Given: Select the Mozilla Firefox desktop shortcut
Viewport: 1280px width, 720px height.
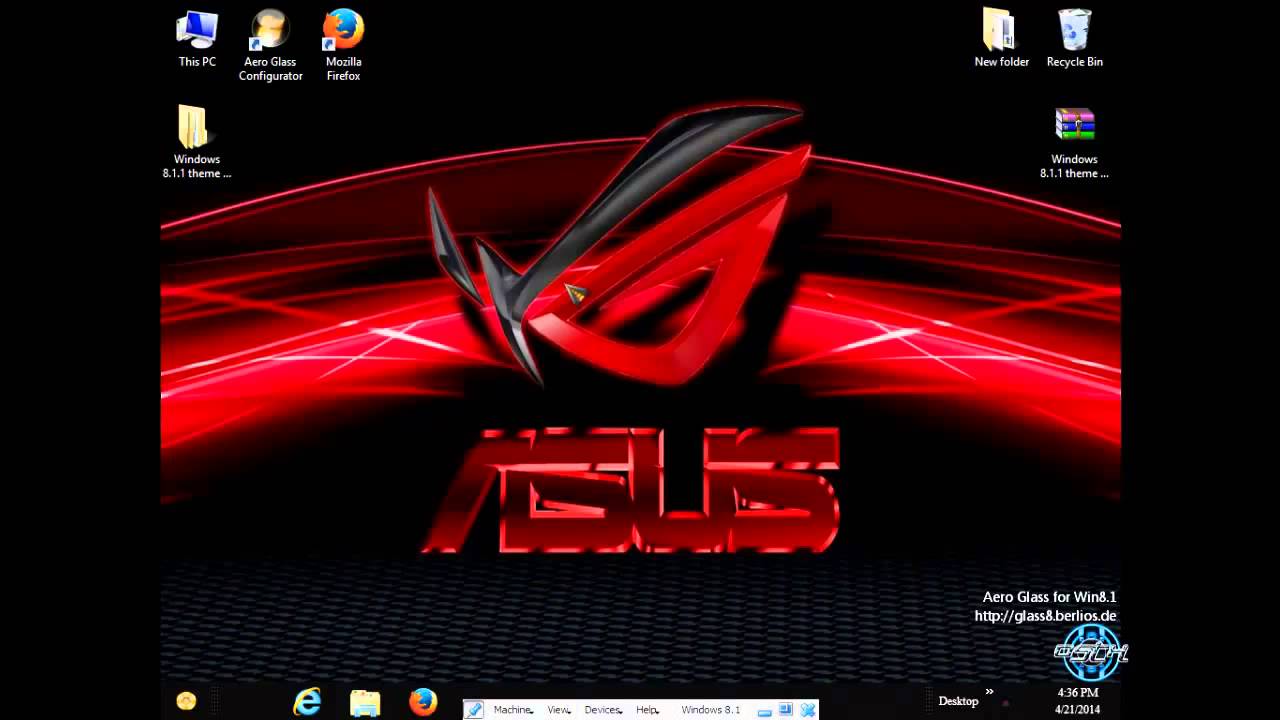Looking at the screenshot, I should [x=343, y=45].
